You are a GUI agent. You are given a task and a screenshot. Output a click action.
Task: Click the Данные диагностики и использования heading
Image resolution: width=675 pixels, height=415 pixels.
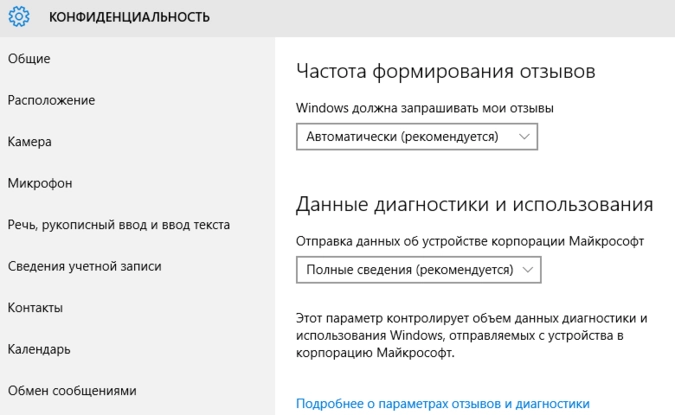pos(475,205)
